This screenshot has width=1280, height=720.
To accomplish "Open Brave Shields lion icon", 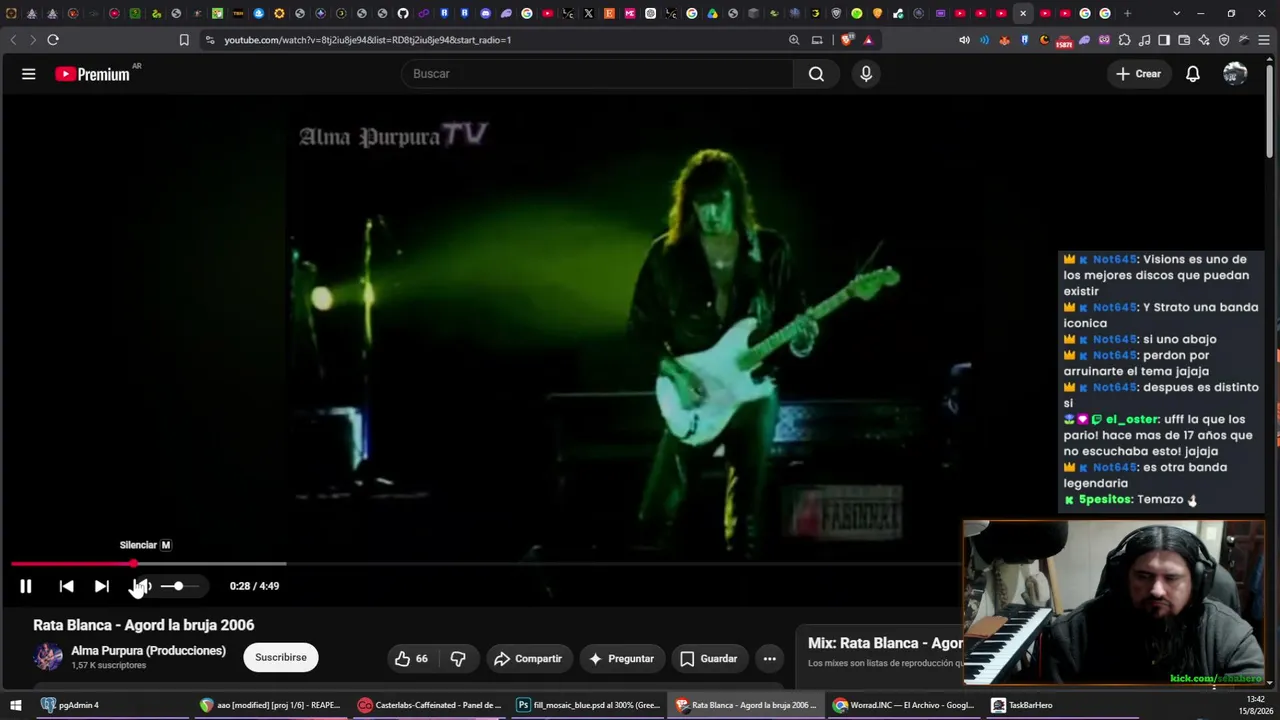I will [x=848, y=40].
